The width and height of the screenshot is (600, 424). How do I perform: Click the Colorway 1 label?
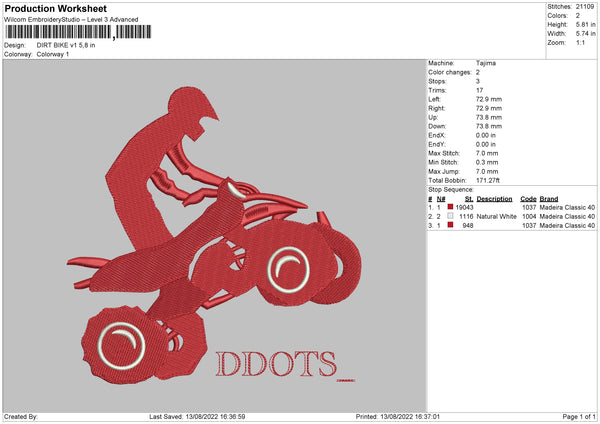53,54
